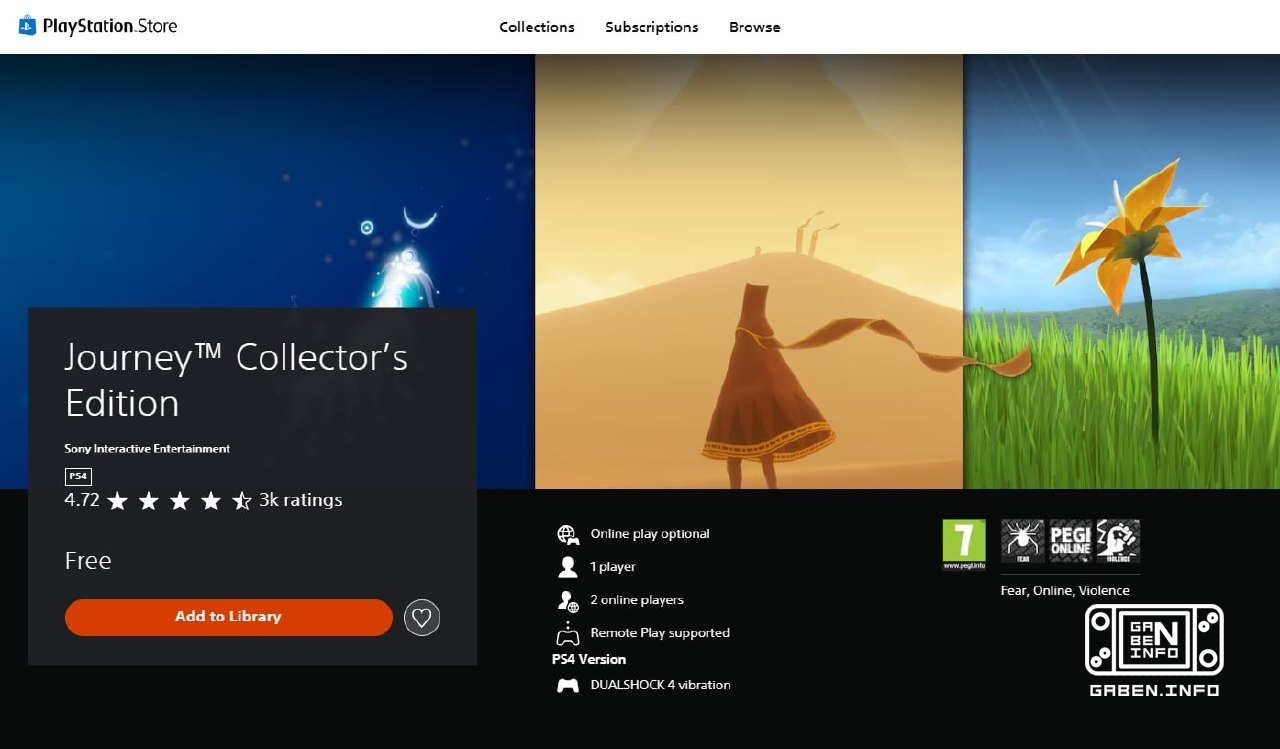Click the PS4 platform tag

point(78,476)
